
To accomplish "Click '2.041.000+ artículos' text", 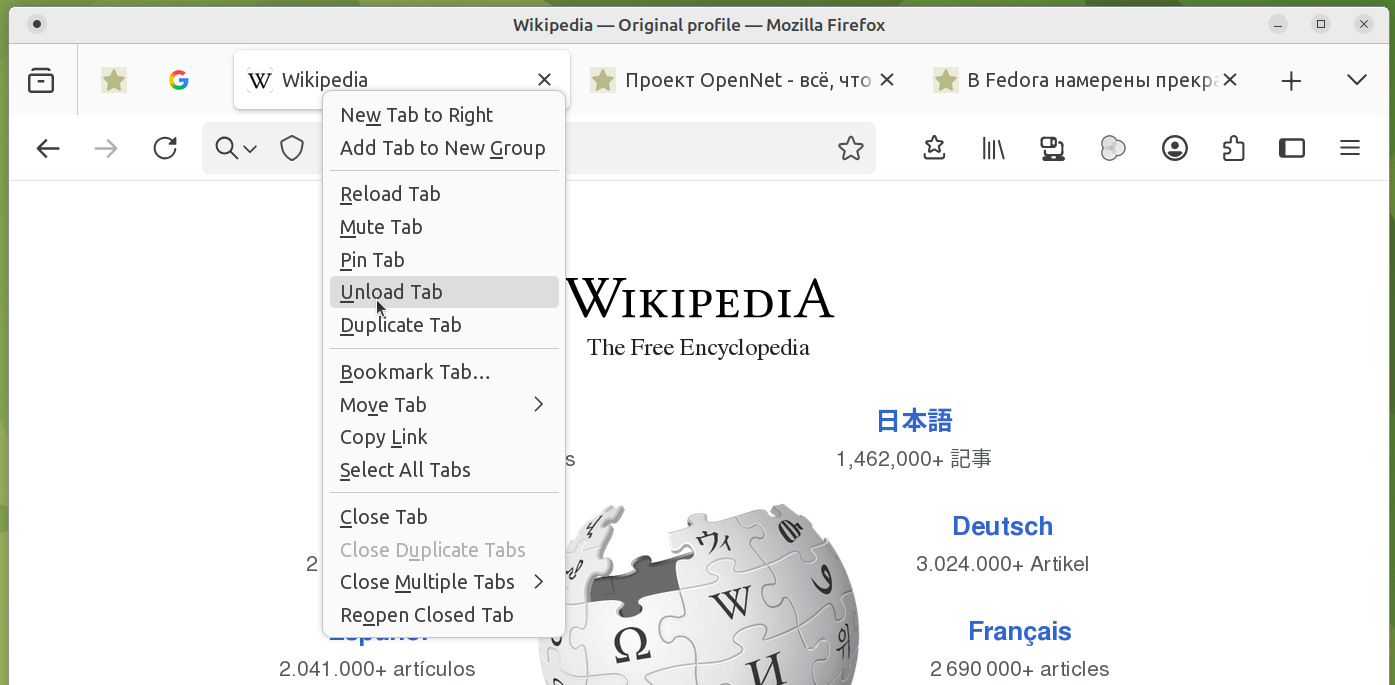I will 377,669.
